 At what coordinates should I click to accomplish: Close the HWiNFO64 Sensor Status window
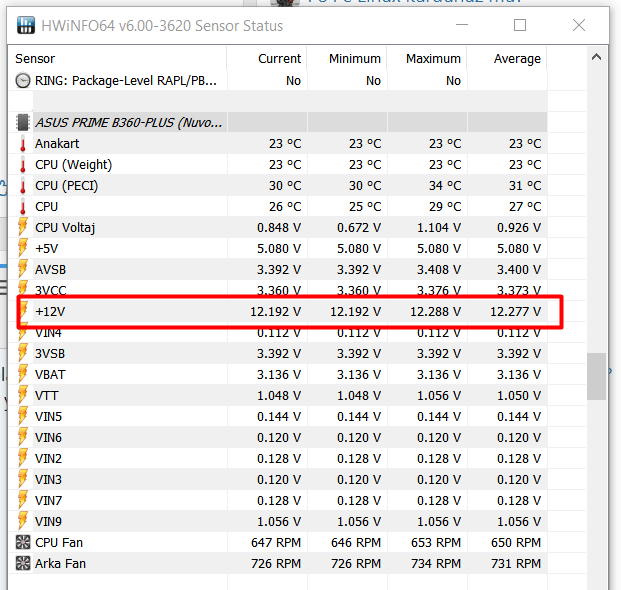coord(579,25)
